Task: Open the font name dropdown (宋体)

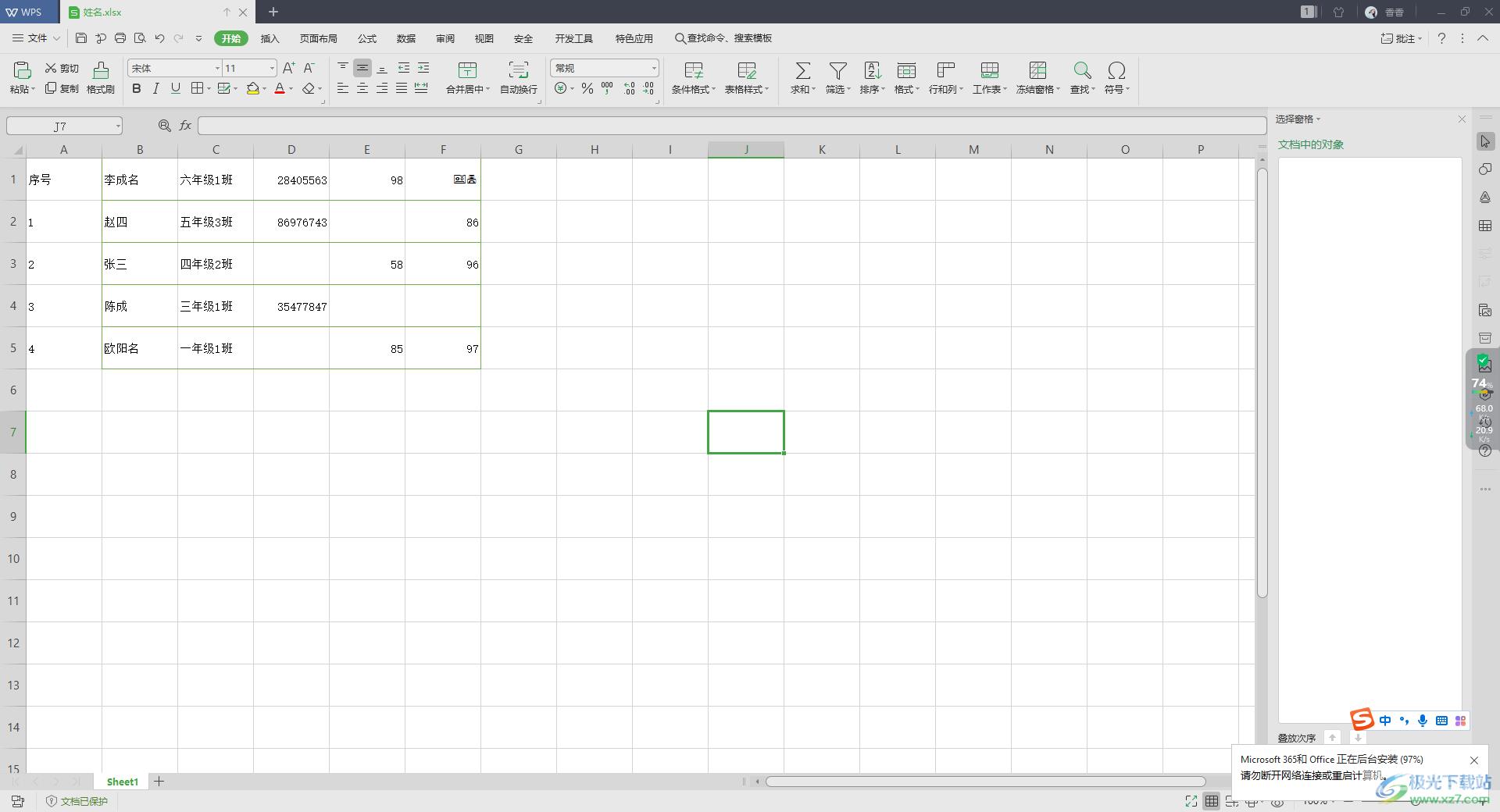Action: coord(217,68)
